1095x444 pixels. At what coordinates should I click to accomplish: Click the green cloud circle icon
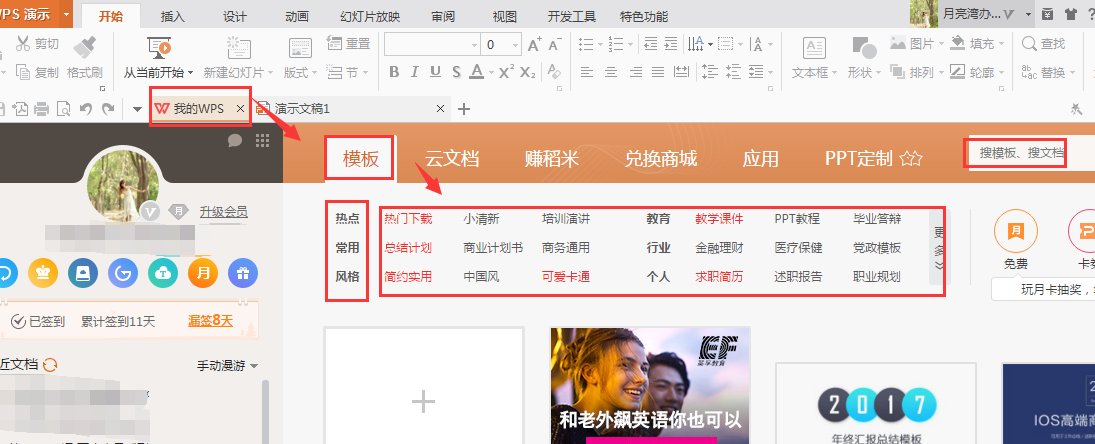(x=163, y=273)
